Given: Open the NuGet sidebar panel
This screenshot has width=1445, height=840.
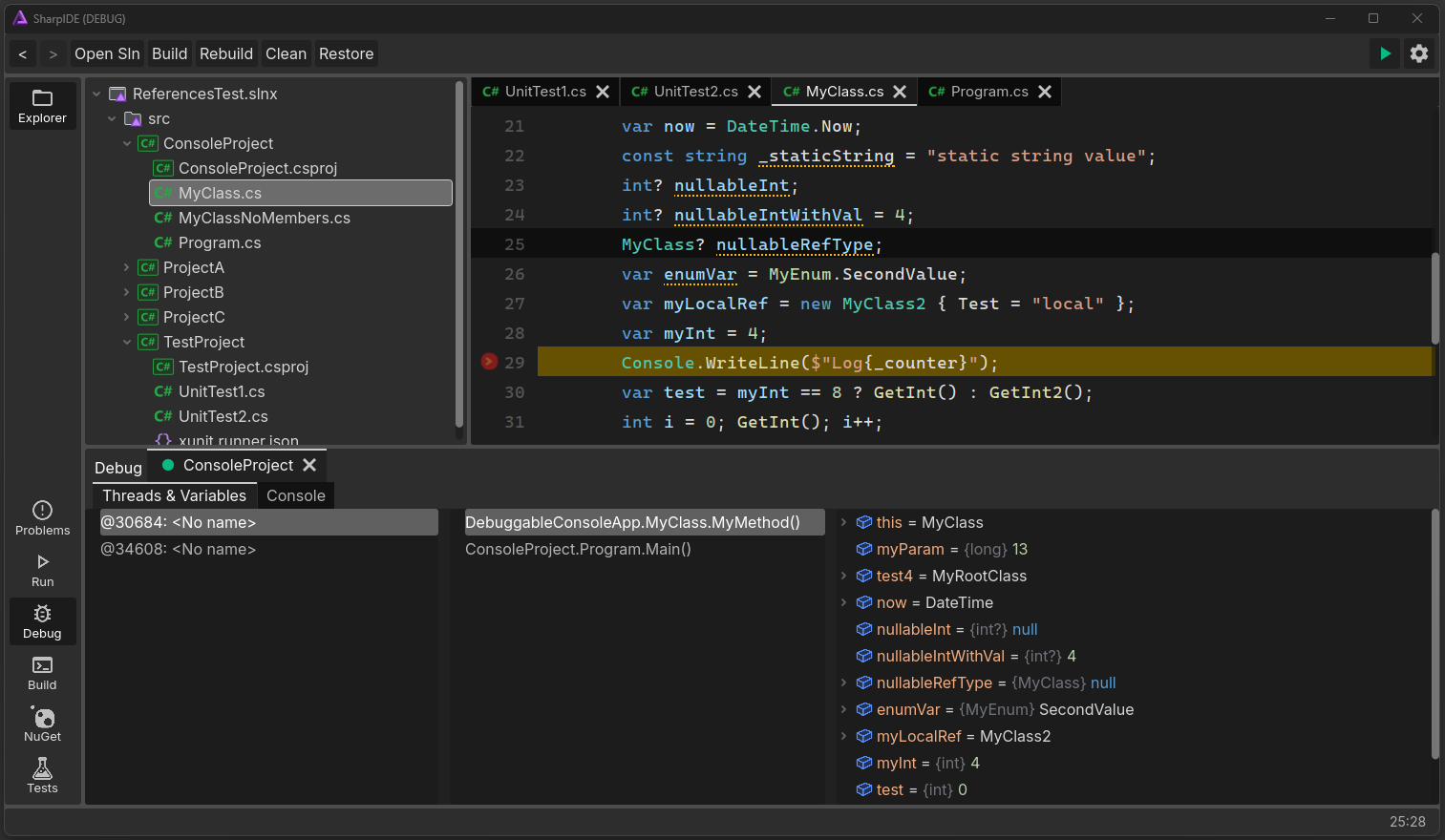Looking at the screenshot, I should [42, 724].
